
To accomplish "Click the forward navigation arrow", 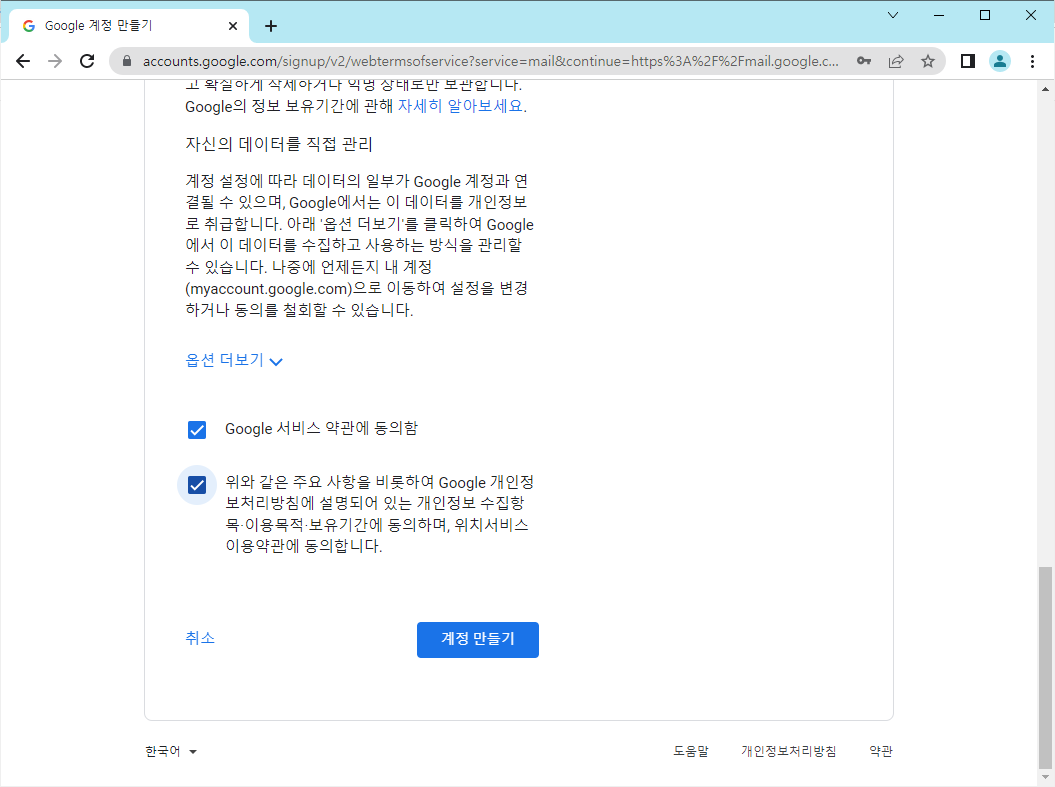I will point(55,61).
